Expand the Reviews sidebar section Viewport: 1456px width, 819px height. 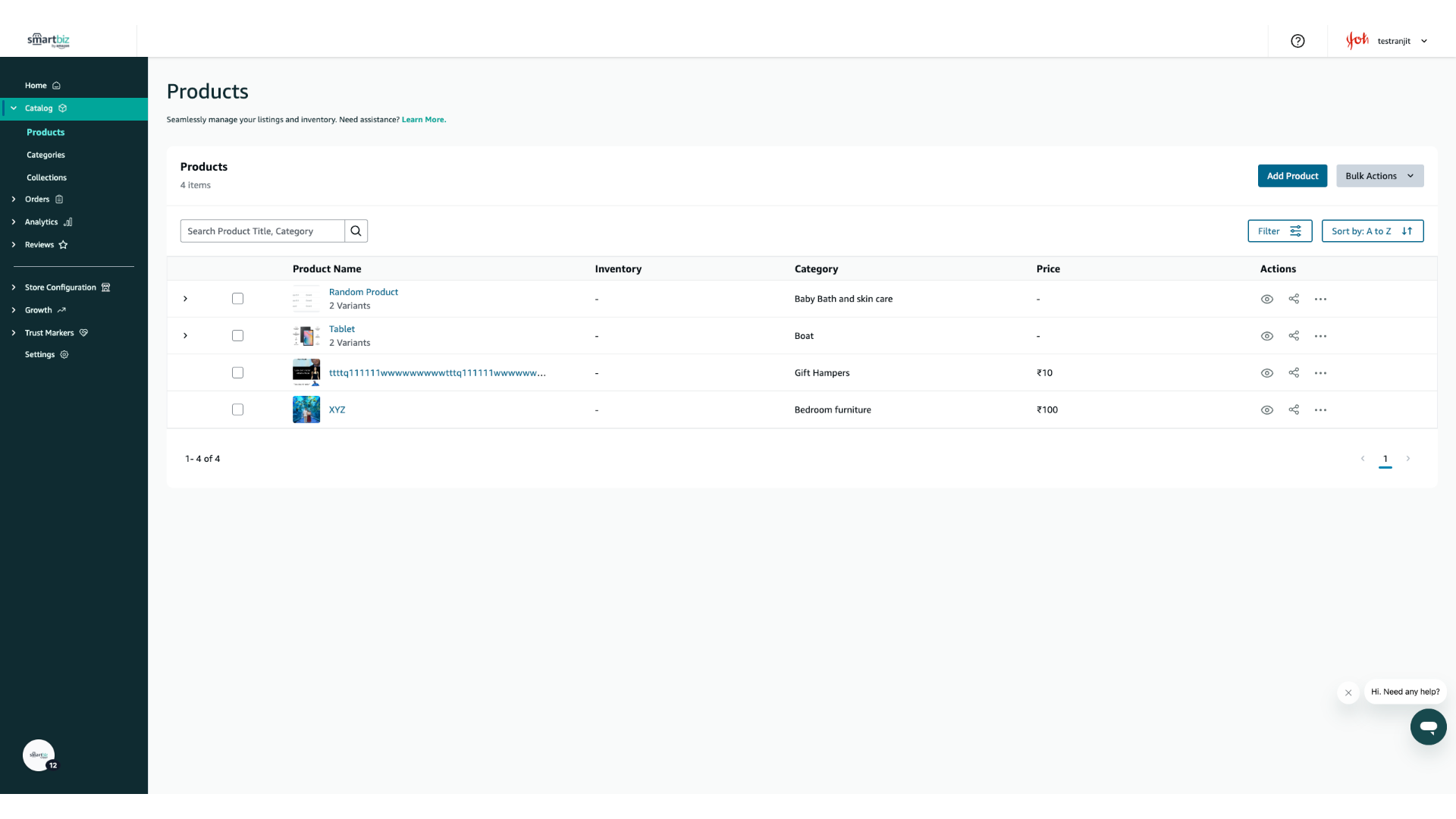[x=14, y=245]
